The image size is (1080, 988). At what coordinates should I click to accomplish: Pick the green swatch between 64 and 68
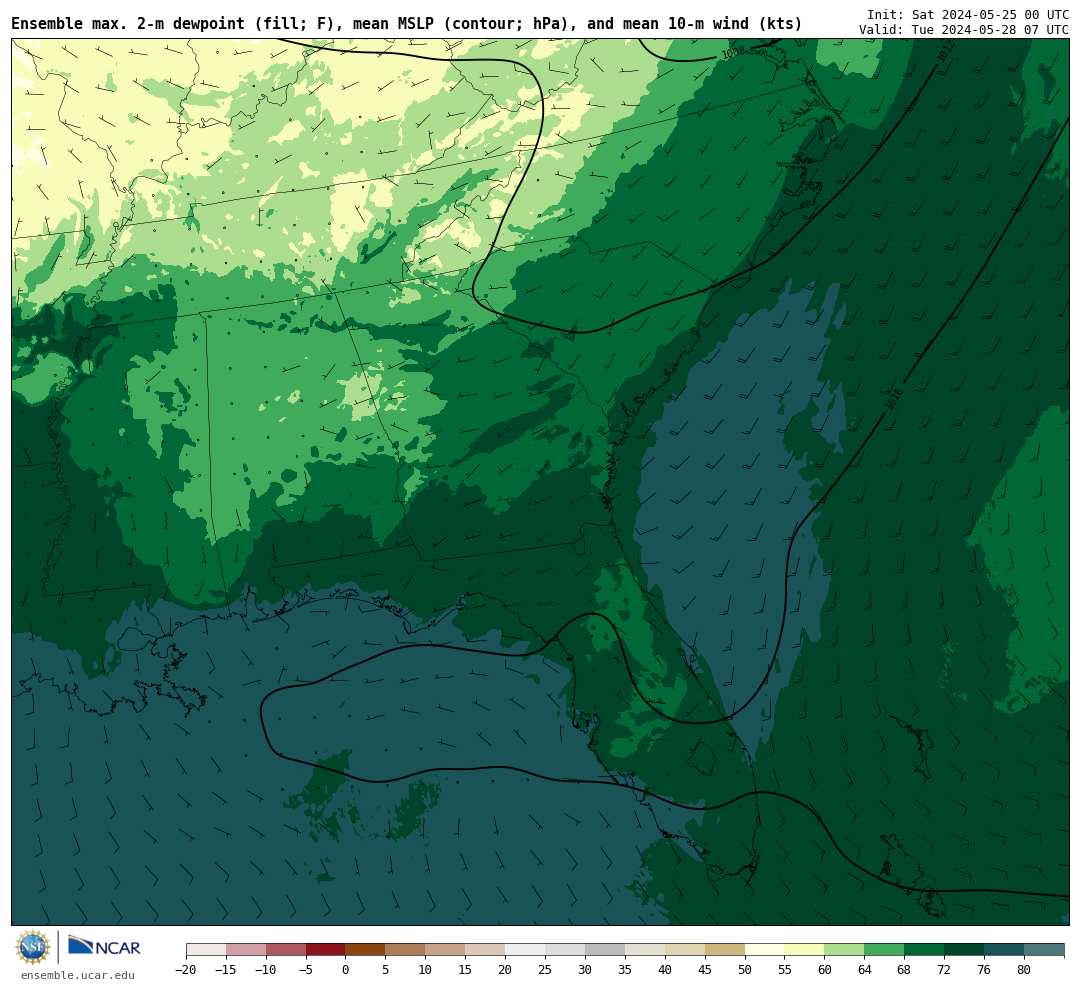coord(885,950)
